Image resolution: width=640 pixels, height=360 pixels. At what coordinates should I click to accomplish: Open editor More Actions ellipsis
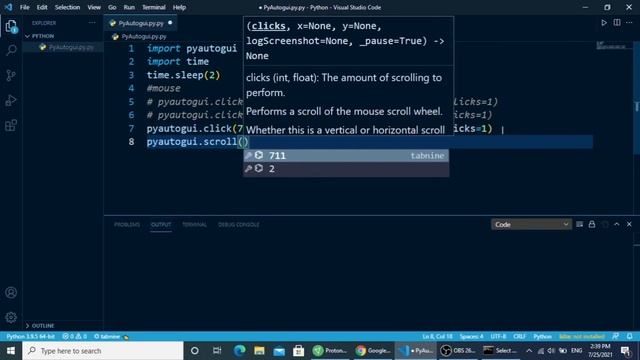(x=629, y=23)
